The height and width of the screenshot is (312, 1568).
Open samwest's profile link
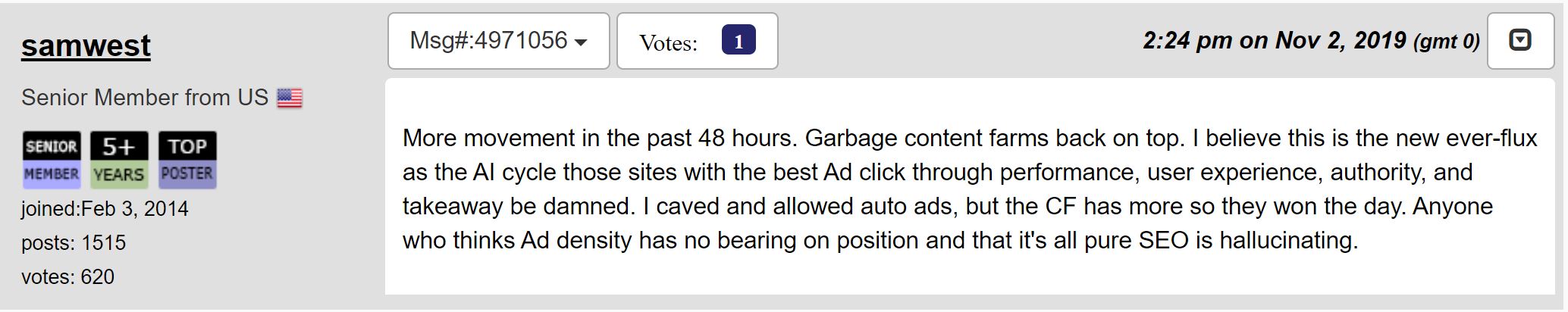[x=86, y=45]
